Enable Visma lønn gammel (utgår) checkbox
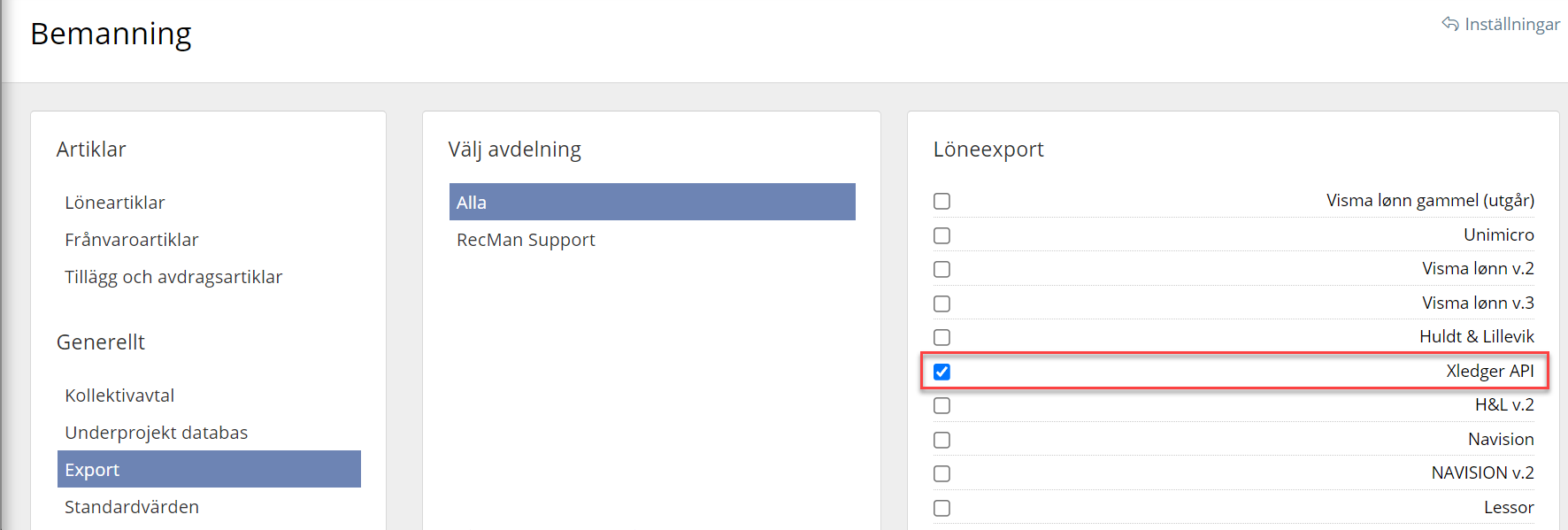Screen dimensions: 1568x530 (x=942, y=202)
